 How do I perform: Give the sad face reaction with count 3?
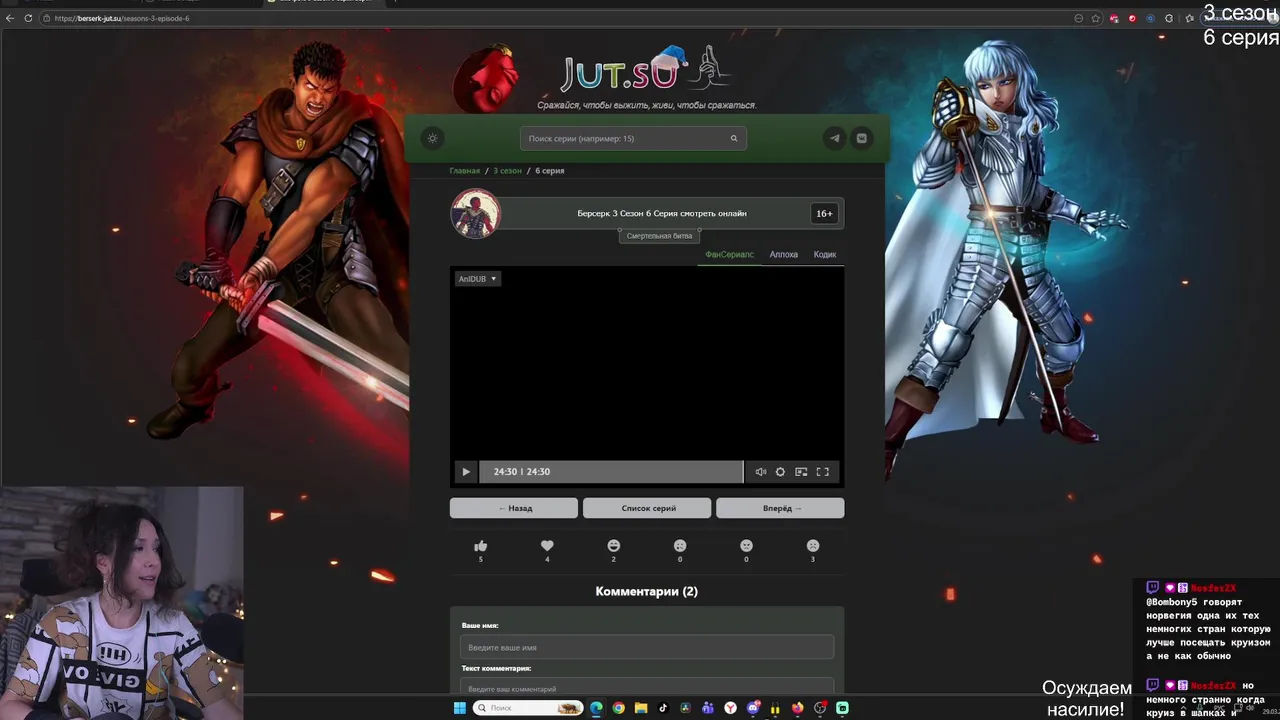(x=813, y=546)
